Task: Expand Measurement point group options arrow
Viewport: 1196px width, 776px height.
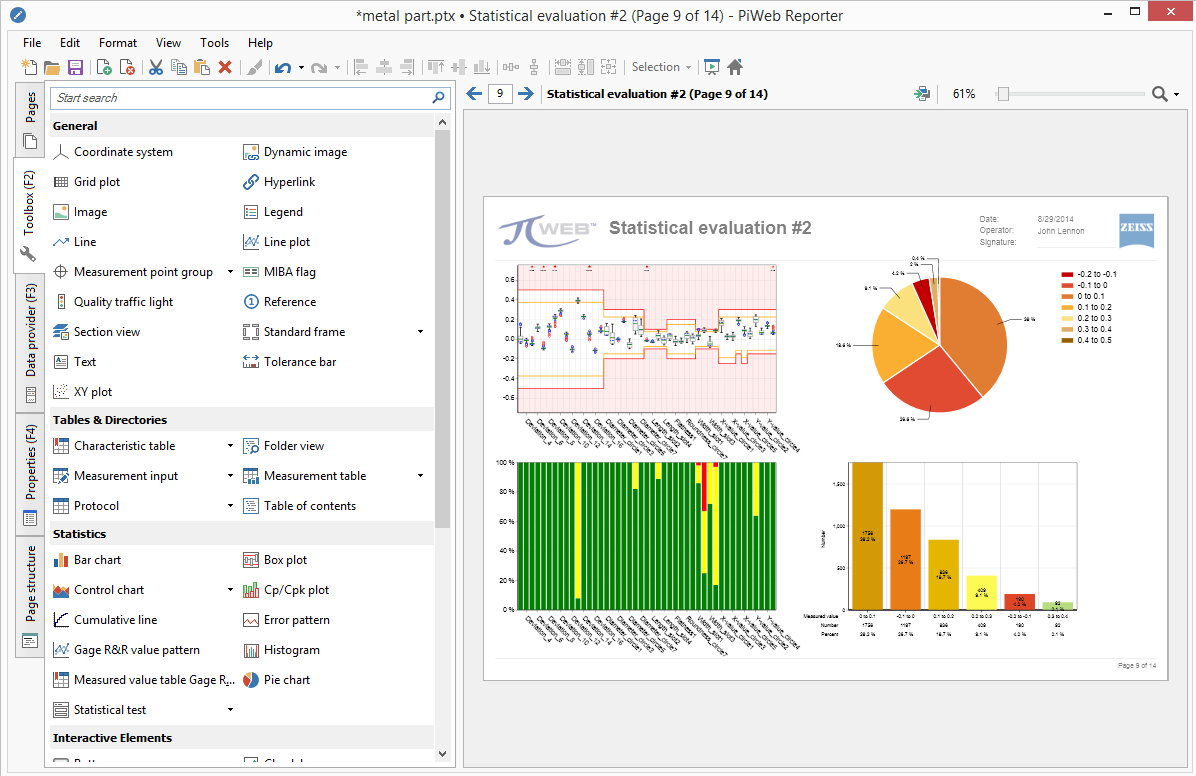Action: (x=230, y=272)
